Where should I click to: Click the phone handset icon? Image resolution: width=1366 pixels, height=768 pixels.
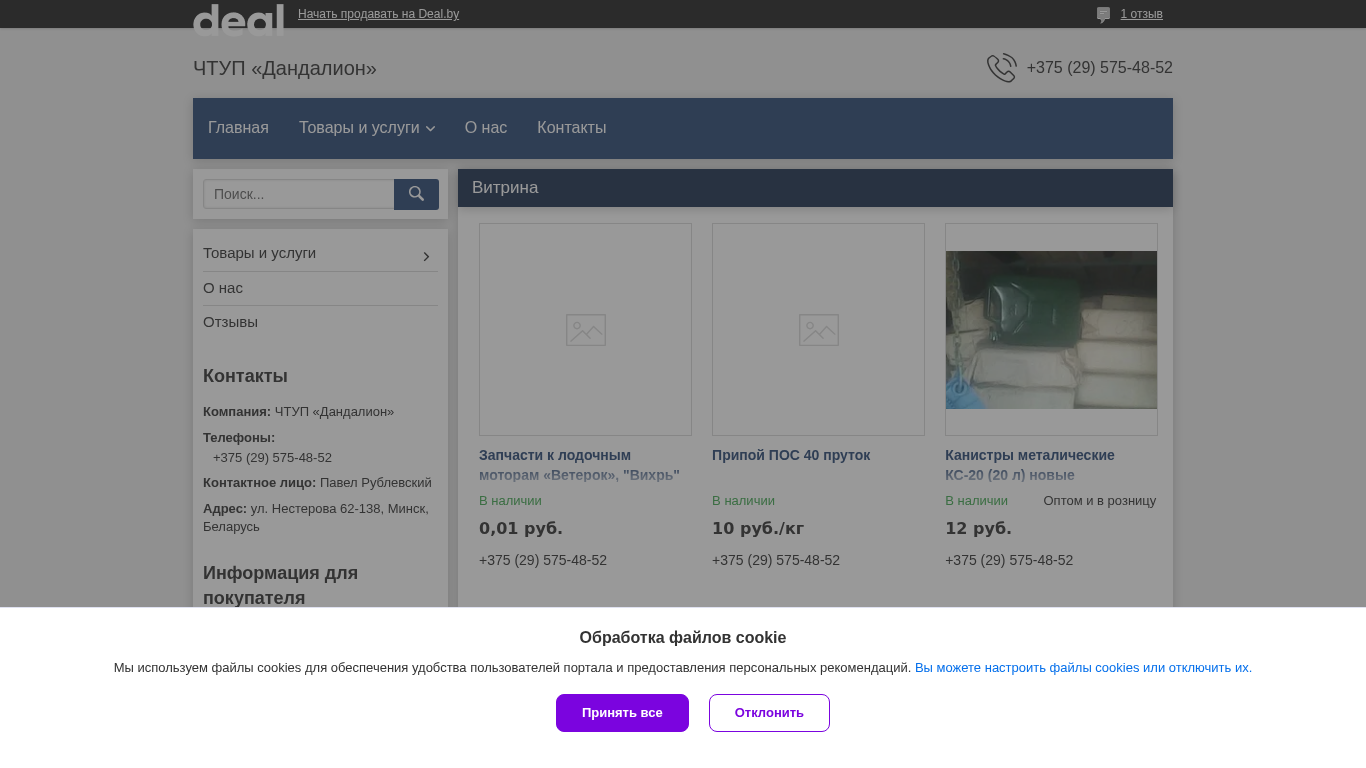tap(1001, 68)
